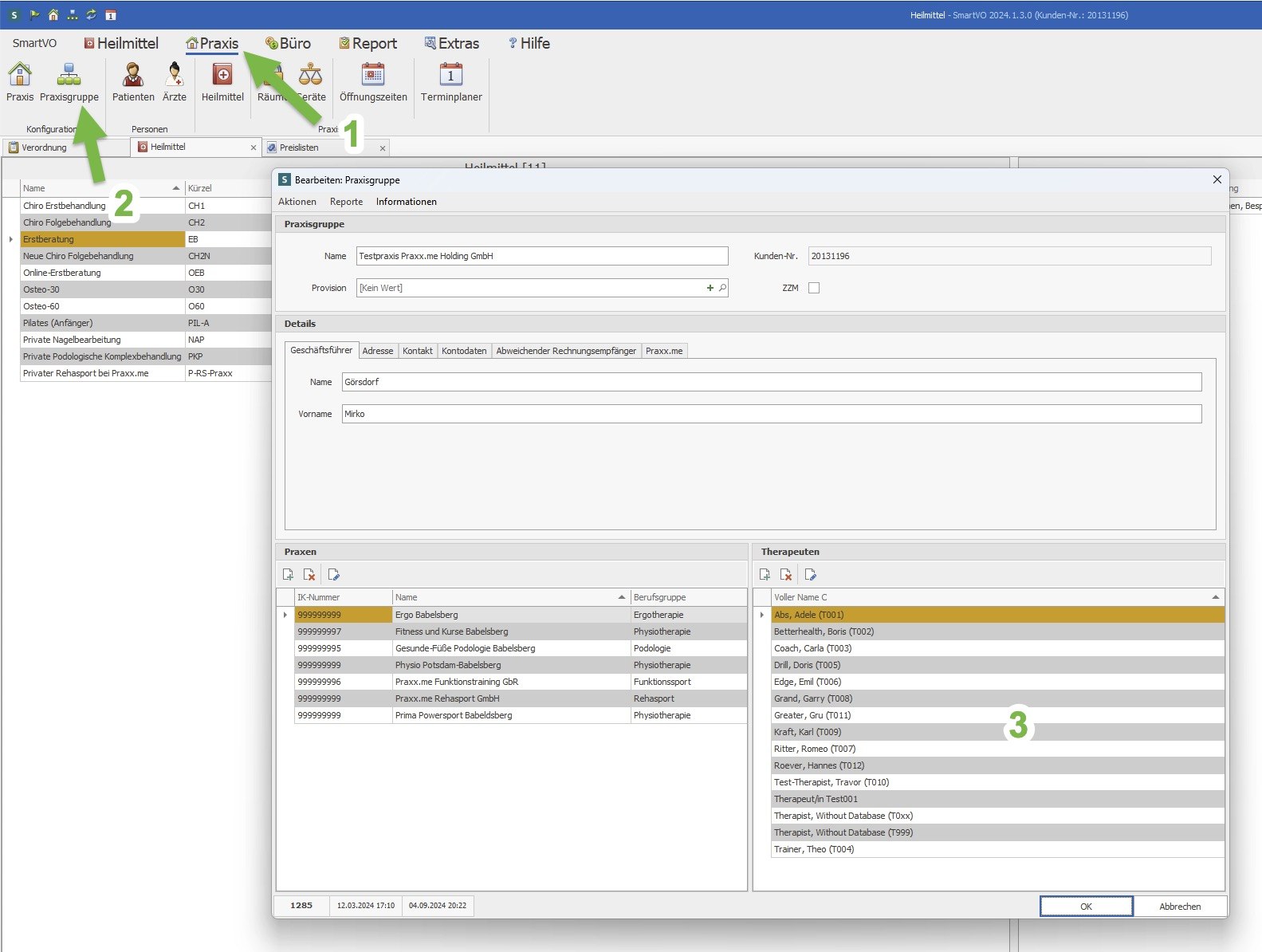Image resolution: width=1262 pixels, height=952 pixels.
Task: Click add new icon in Praxen toolbar
Action: (x=288, y=575)
